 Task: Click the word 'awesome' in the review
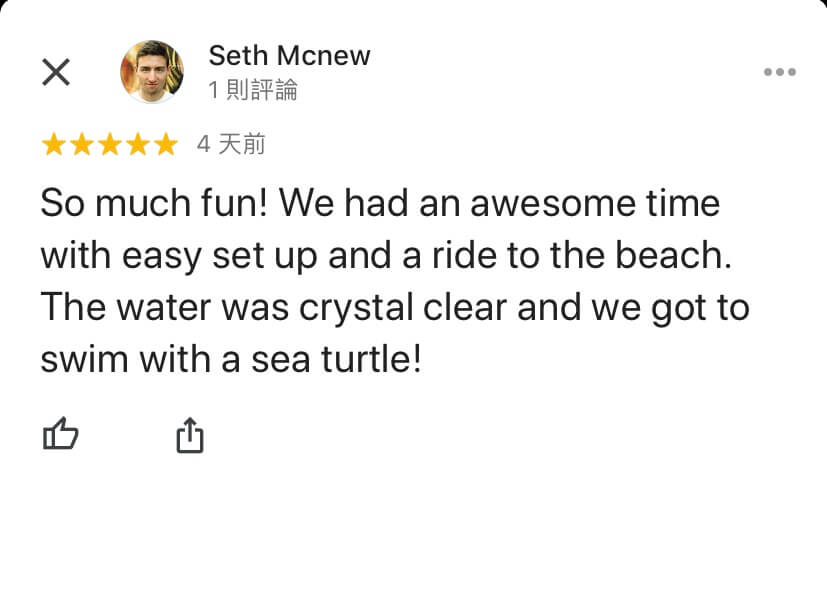(x=553, y=204)
